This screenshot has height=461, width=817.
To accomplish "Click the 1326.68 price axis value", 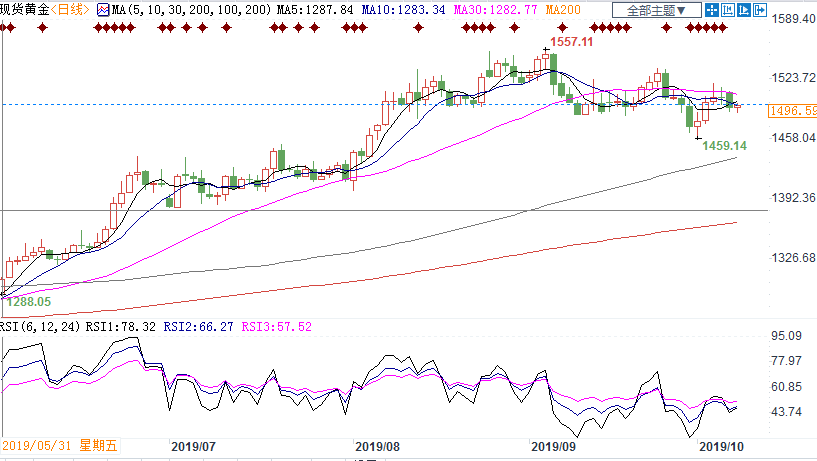I will 794,258.
